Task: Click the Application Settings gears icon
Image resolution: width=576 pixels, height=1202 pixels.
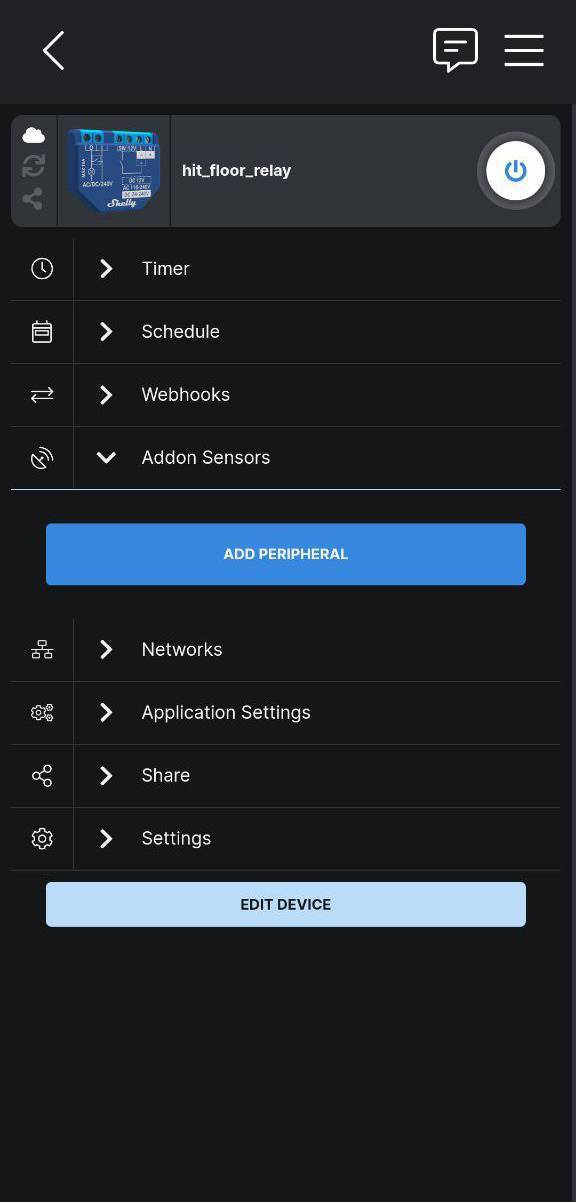Action: [x=42, y=712]
